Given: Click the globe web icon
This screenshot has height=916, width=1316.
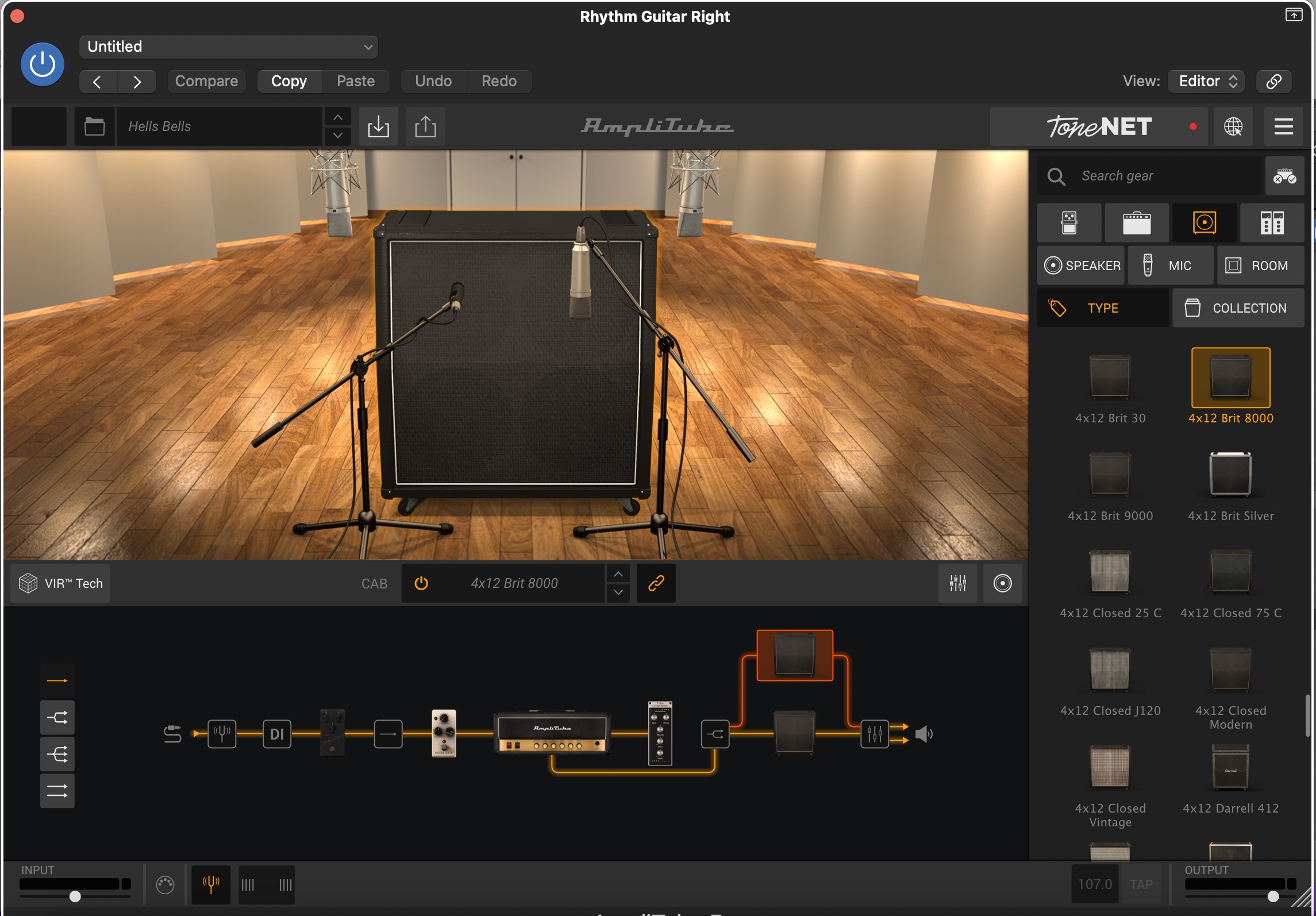Looking at the screenshot, I should pos(1233,126).
